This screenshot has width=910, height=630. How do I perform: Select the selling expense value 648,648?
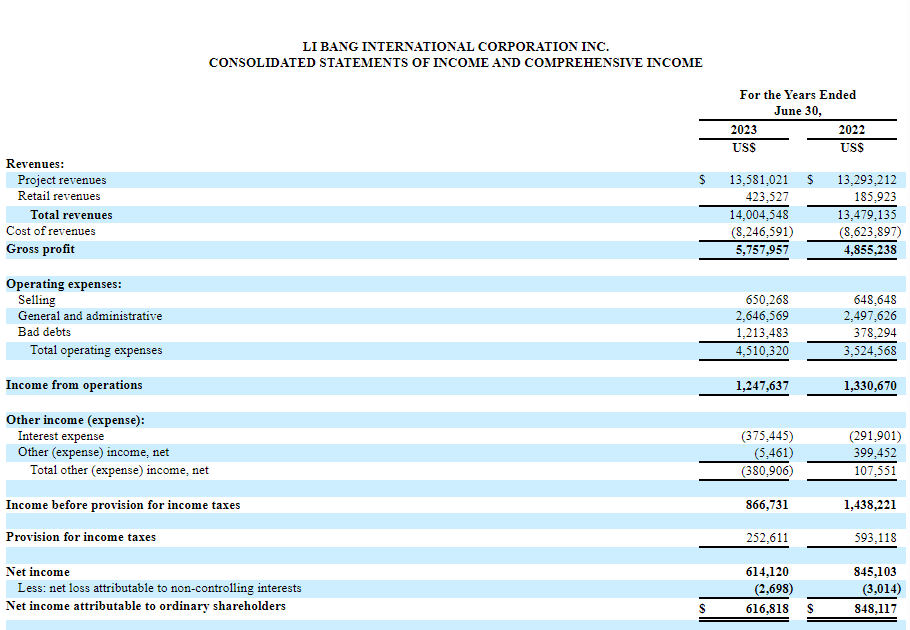tap(875, 300)
